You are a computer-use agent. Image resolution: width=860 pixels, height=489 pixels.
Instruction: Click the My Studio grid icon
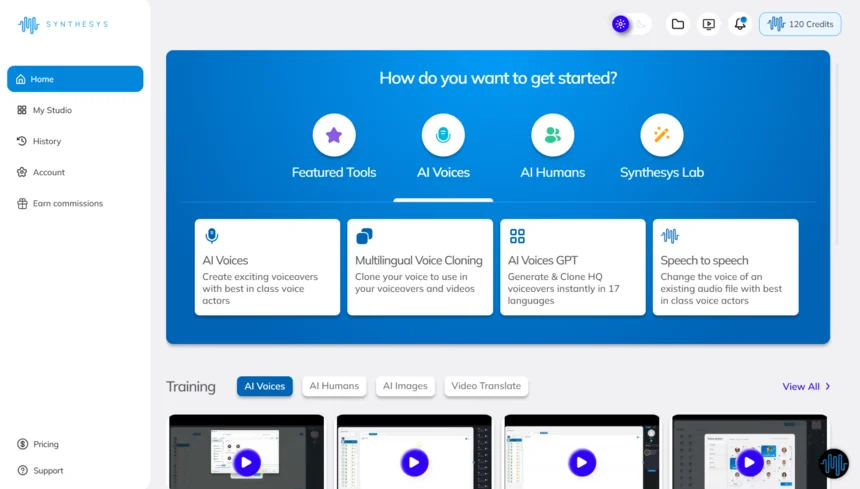(x=22, y=110)
